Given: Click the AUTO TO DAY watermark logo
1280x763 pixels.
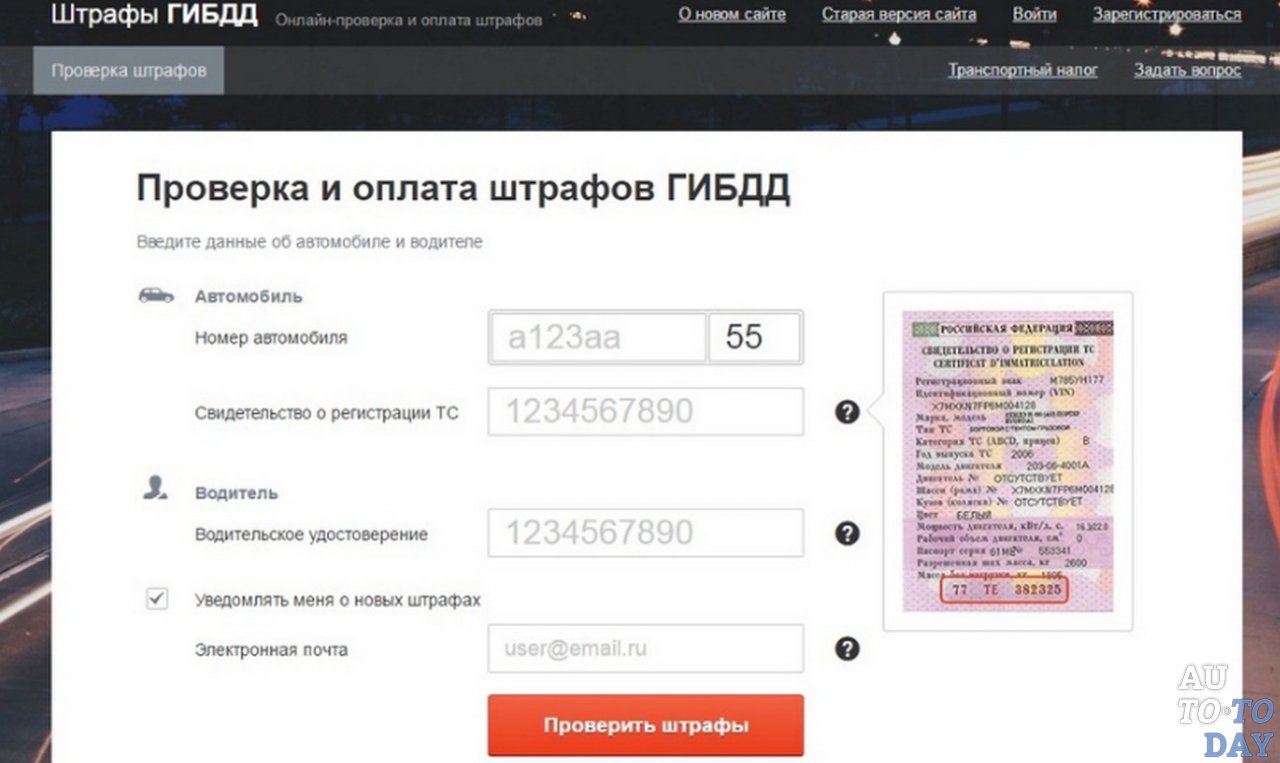Looking at the screenshot, I should 1225,711.
